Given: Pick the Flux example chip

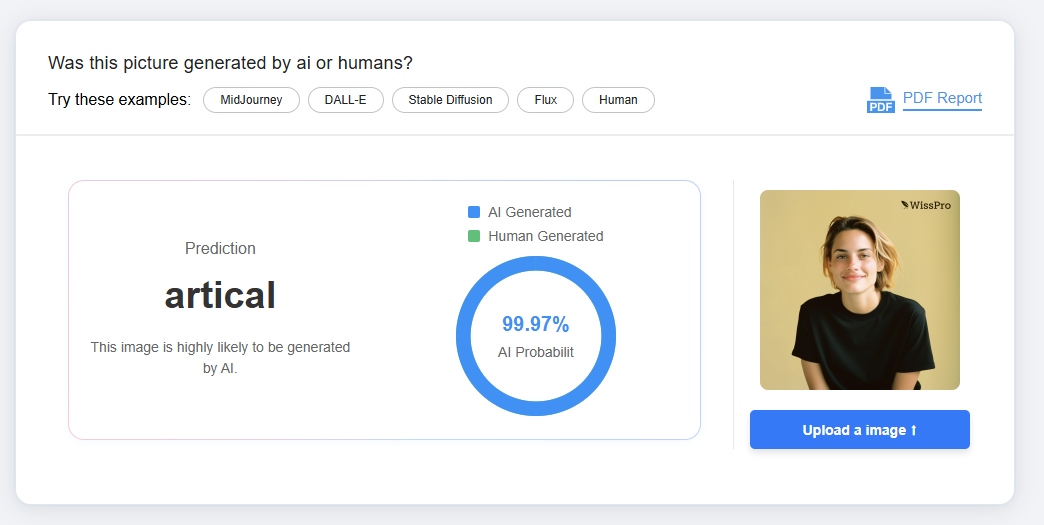Looking at the screenshot, I should [545, 100].
